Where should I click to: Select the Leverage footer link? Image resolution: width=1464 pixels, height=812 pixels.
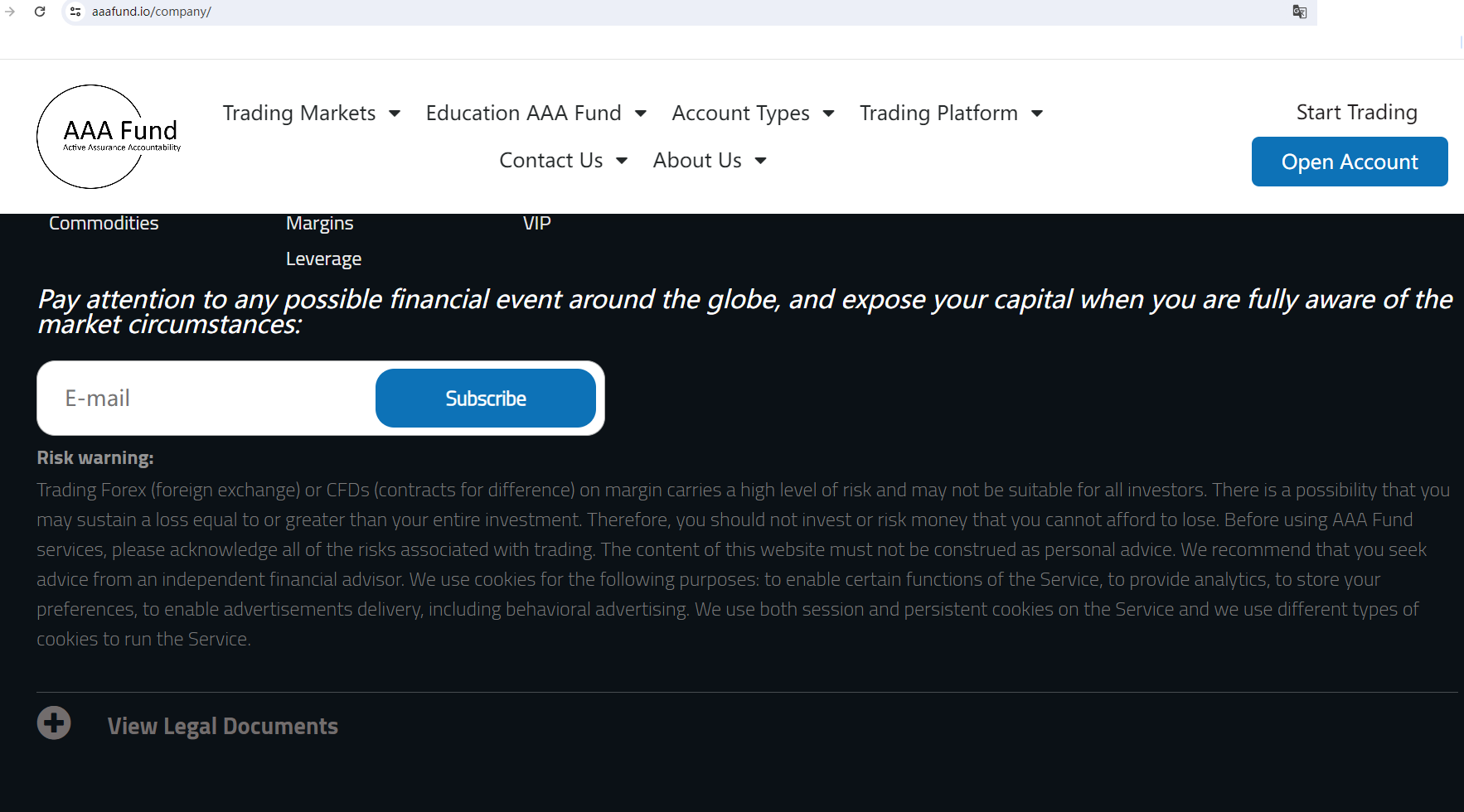(x=323, y=259)
